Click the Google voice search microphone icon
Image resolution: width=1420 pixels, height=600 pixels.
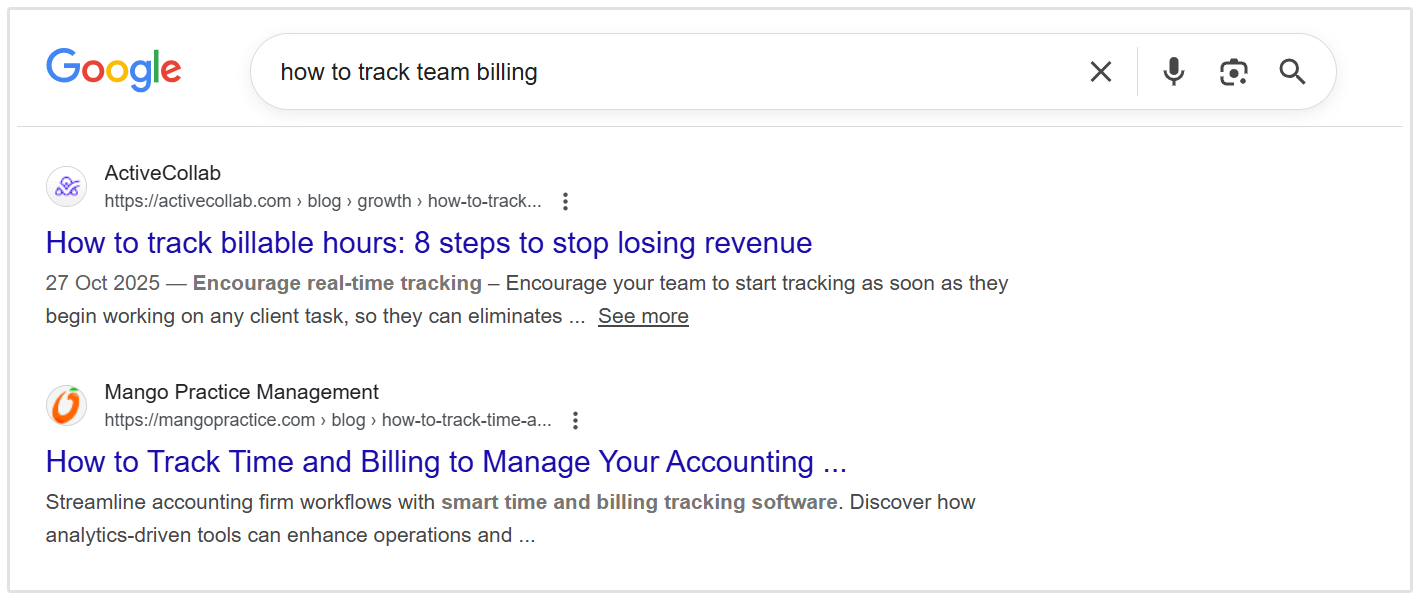(1172, 71)
